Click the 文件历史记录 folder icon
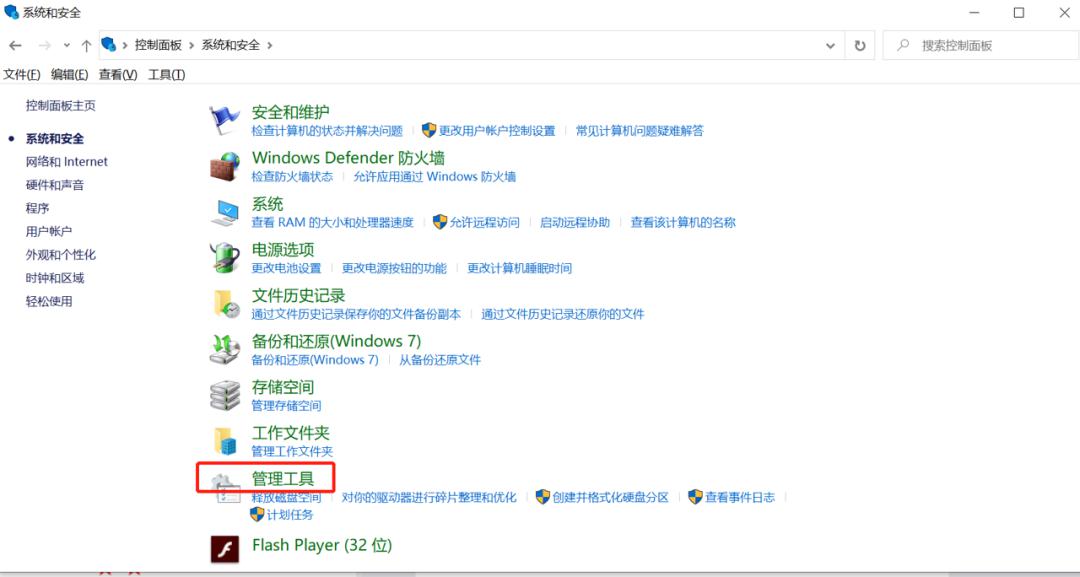This screenshot has height=577, width=1080. click(225, 304)
